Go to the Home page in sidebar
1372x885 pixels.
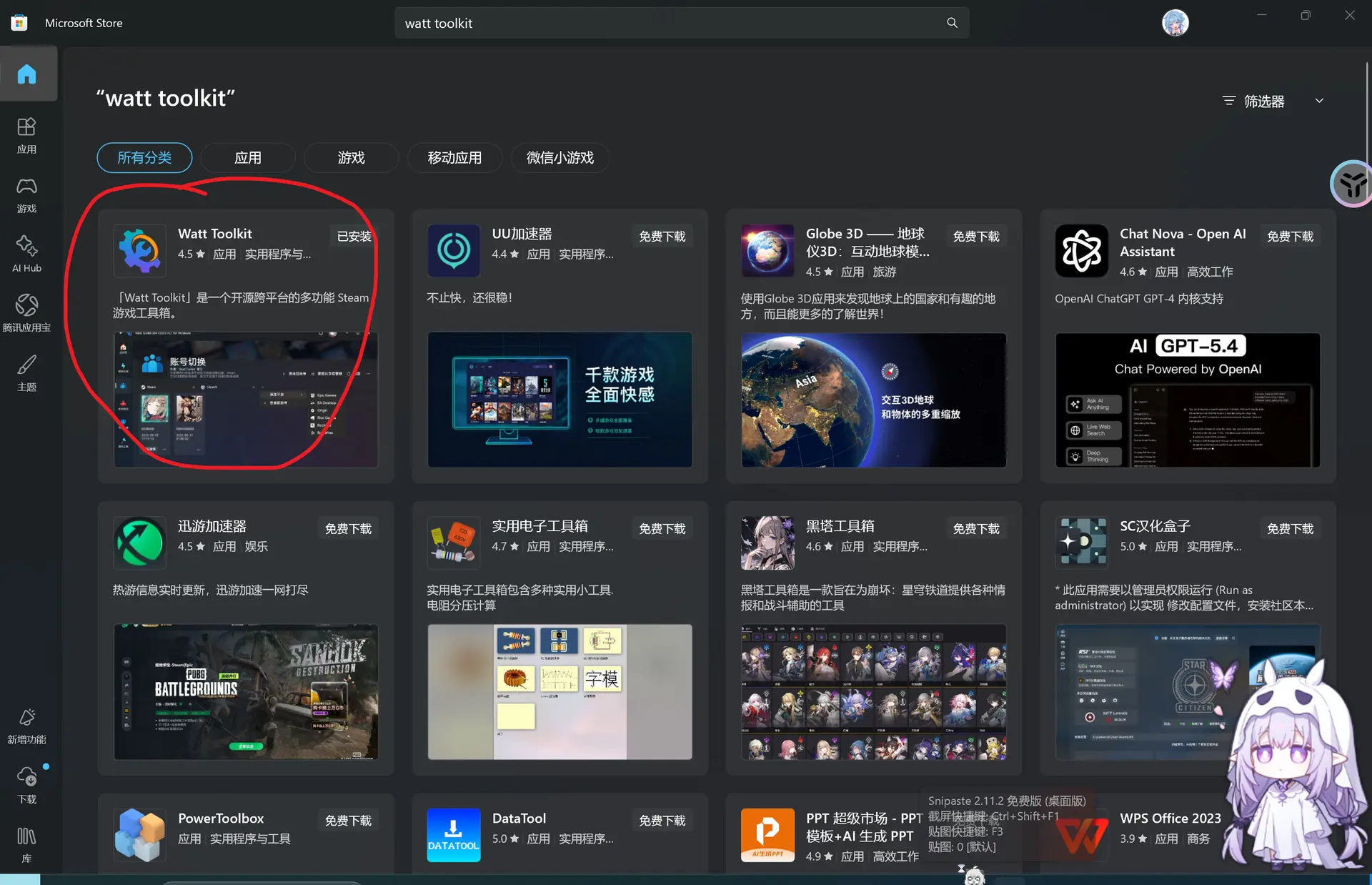27,74
